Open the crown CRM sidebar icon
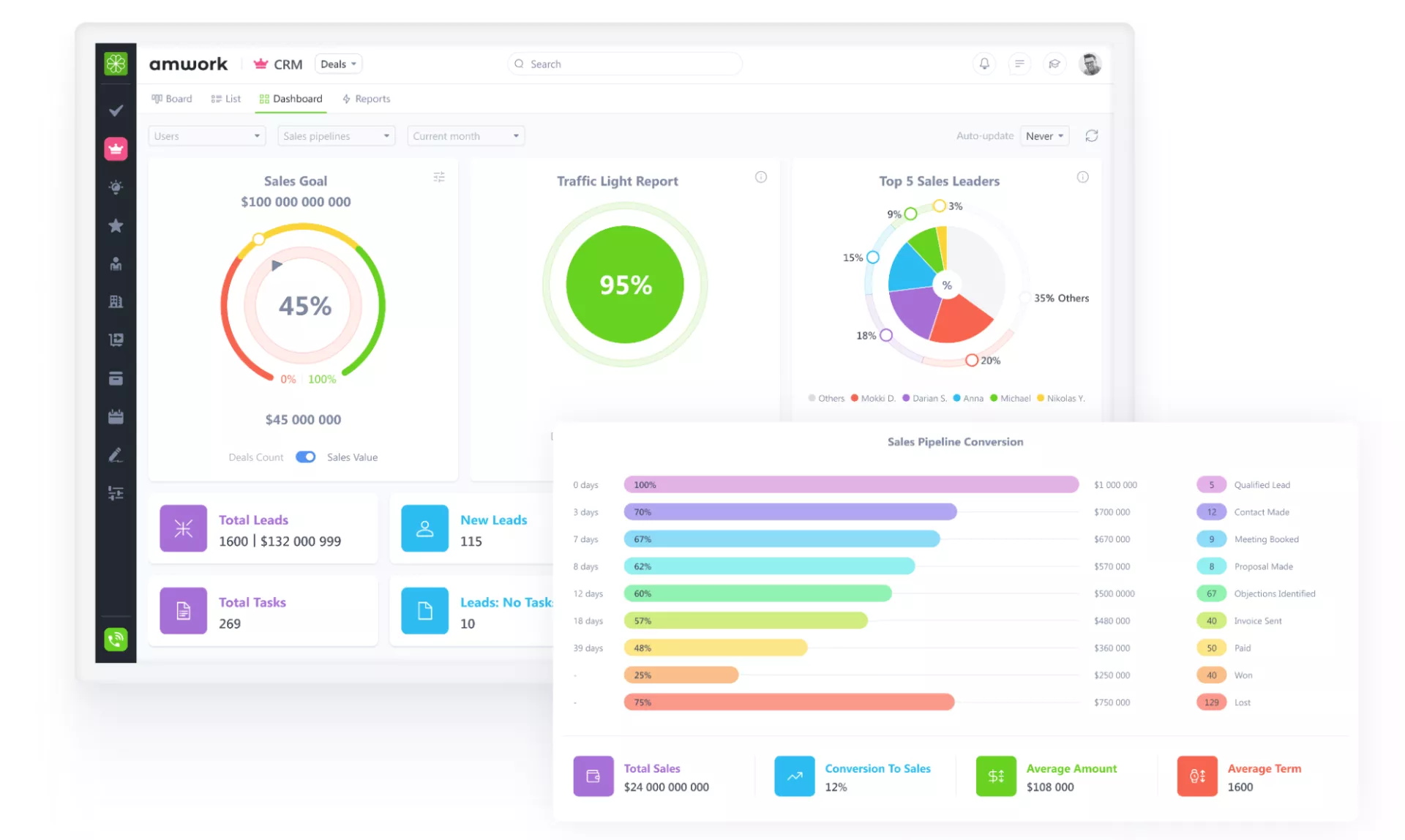 [x=116, y=149]
